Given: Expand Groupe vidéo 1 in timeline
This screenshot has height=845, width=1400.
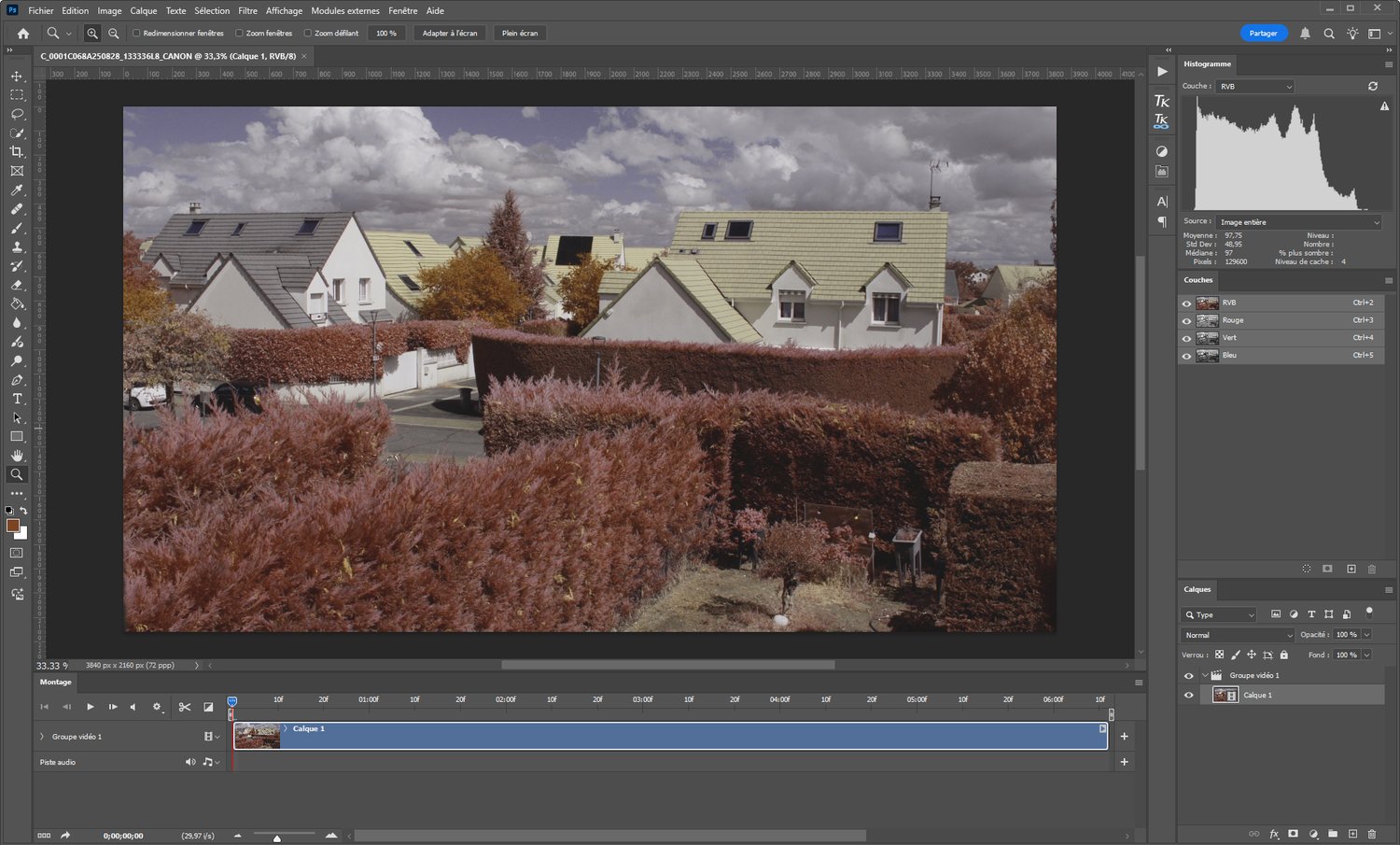Looking at the screenshot, I should tap(42, 737).
